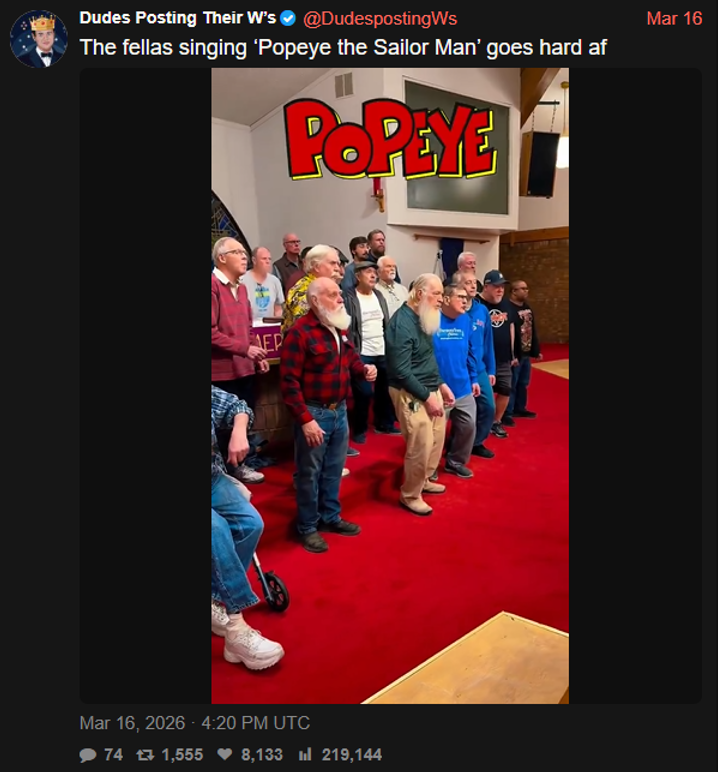Open the crowned profile avatar
The height and width of the screenshot is (772, 718).
click(x=39, y=39)
